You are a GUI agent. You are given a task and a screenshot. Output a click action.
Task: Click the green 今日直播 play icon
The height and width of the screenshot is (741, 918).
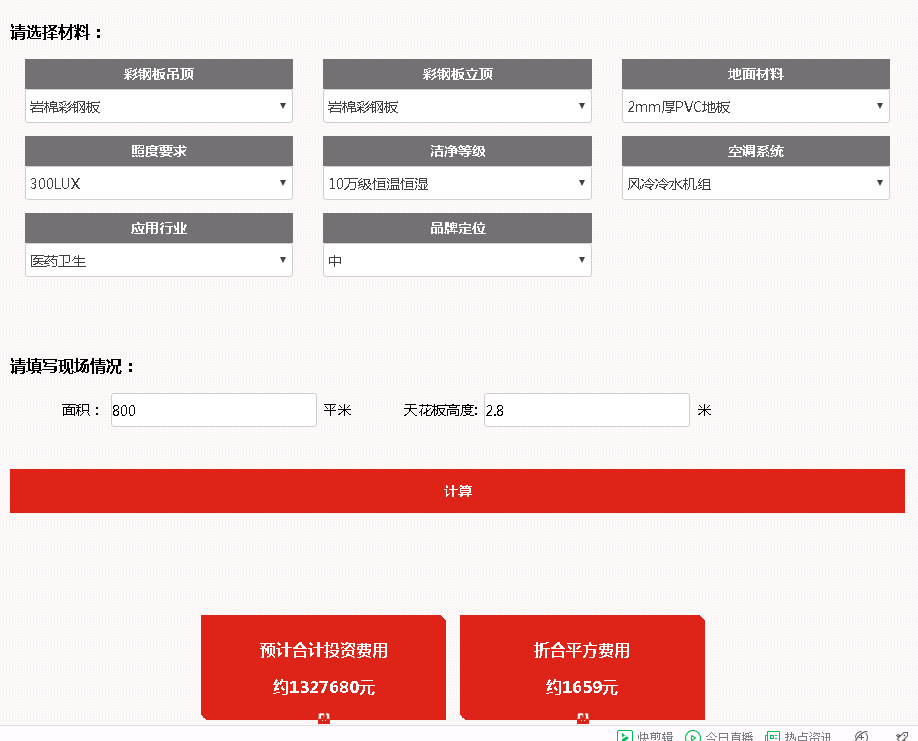click(693, 736)
